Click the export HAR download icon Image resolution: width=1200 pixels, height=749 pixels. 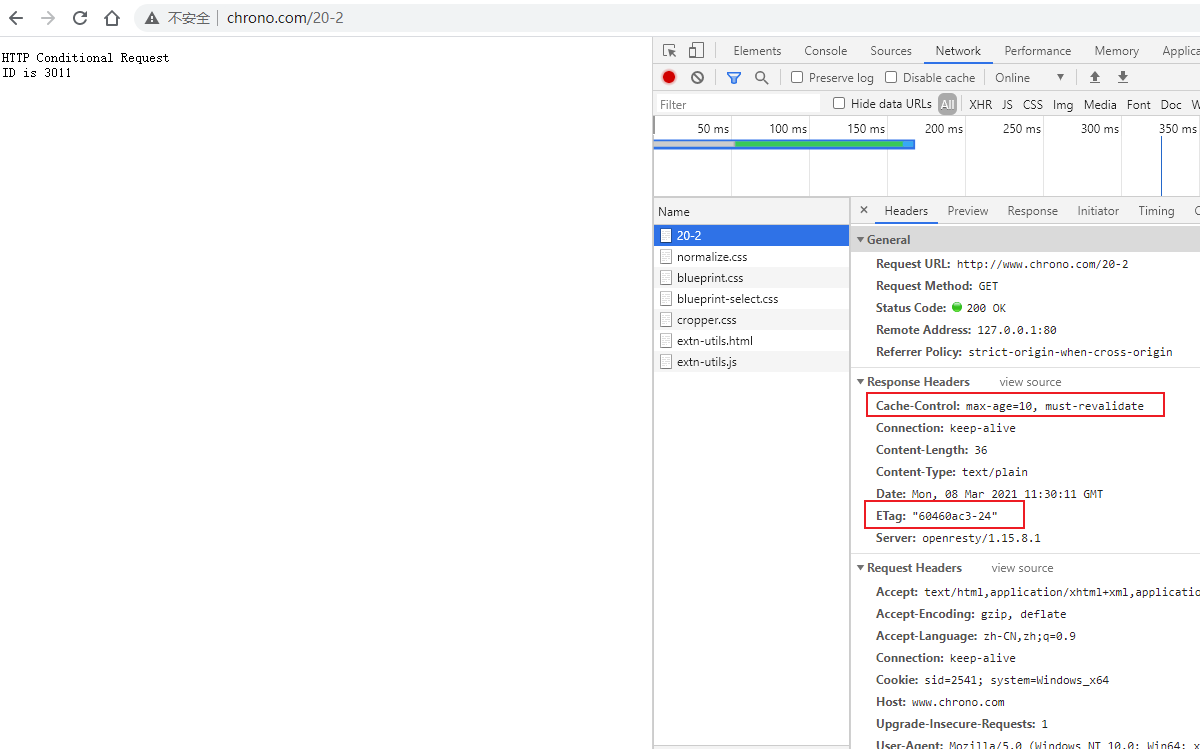point(1123,77)
